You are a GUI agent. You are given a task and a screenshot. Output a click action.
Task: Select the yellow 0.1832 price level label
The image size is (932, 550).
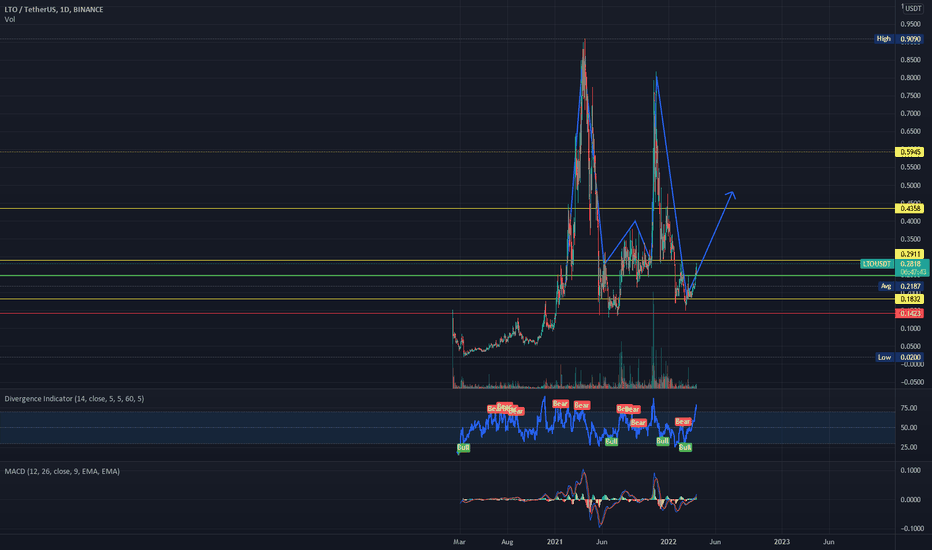[x=909, y=299]
